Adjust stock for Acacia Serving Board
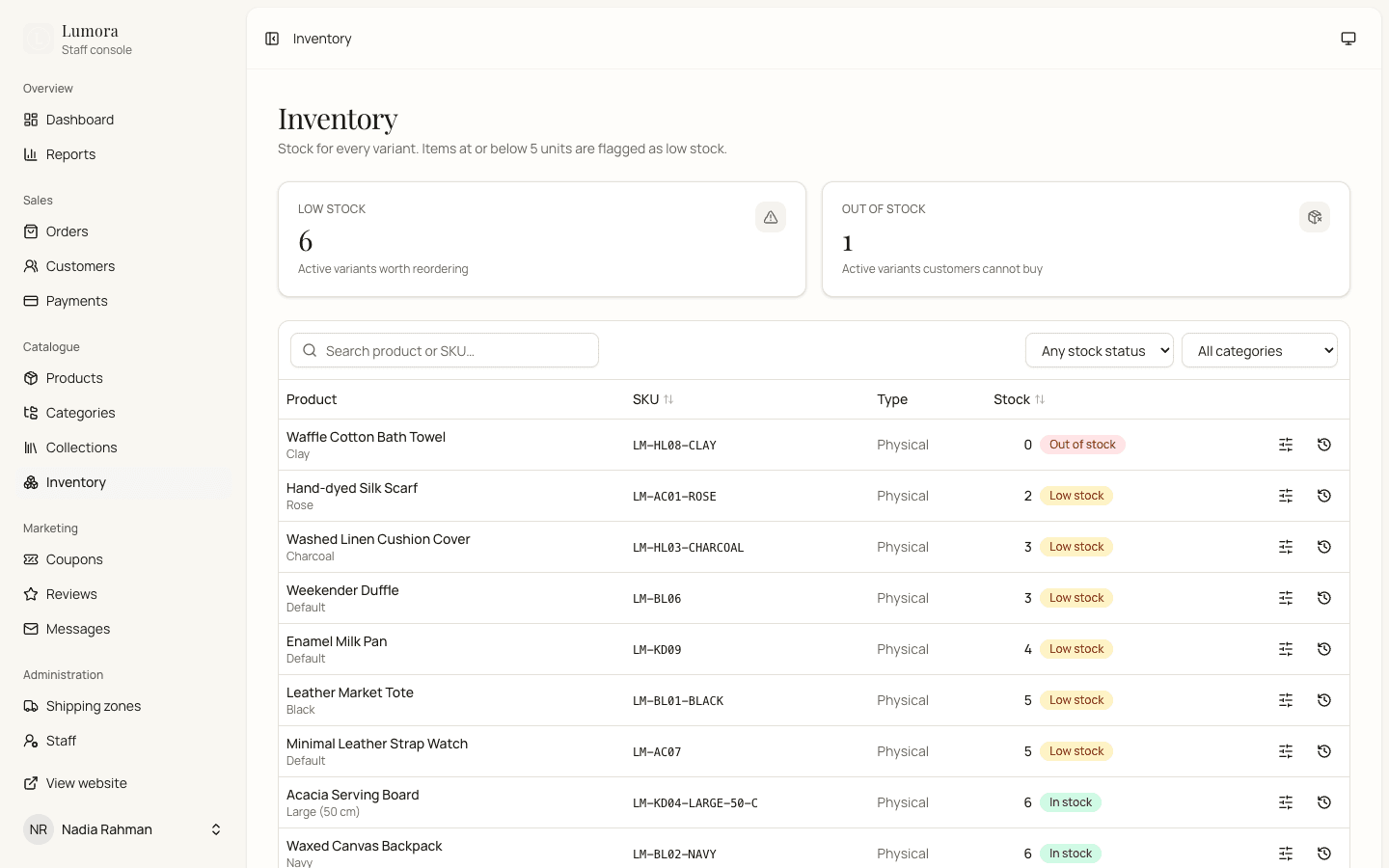This screenshot has width=1389, height=868. 1286,802
